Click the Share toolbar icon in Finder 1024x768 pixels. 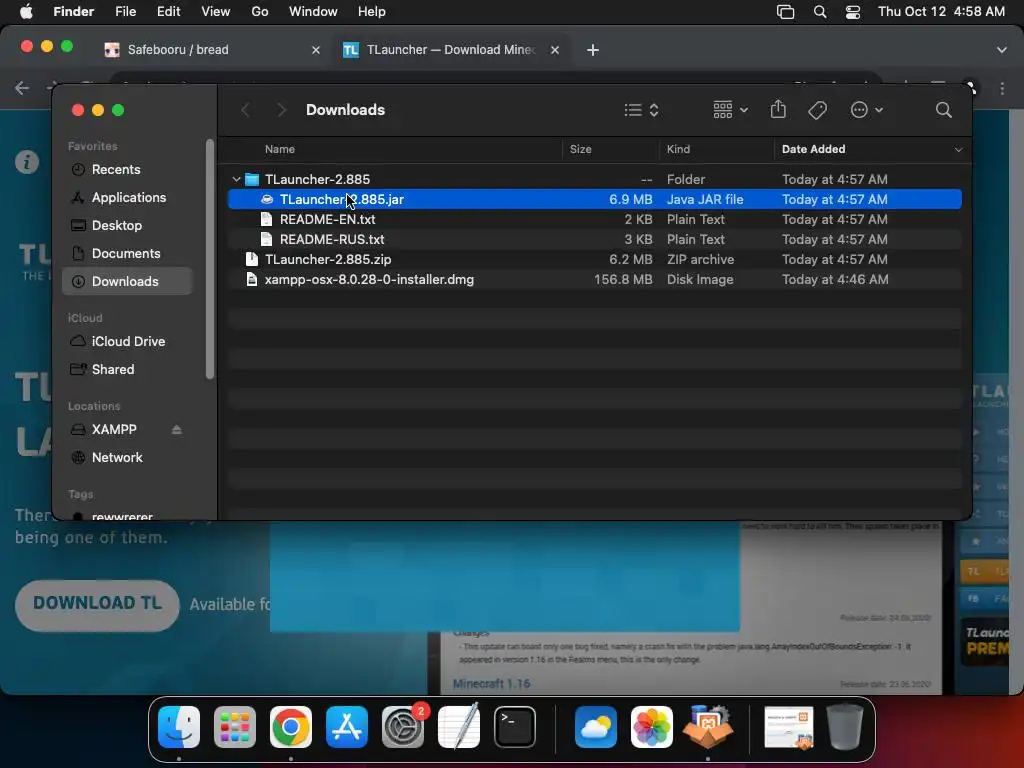778,109
